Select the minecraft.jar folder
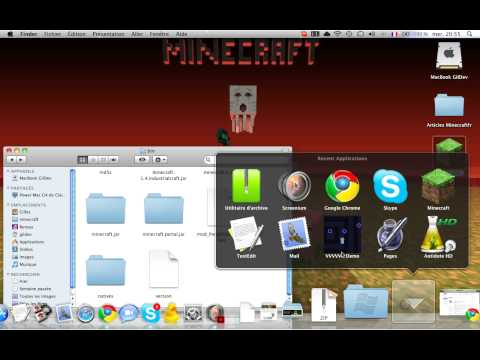The image size is (480, 360). pyautogui.click(x=105, y=214)
